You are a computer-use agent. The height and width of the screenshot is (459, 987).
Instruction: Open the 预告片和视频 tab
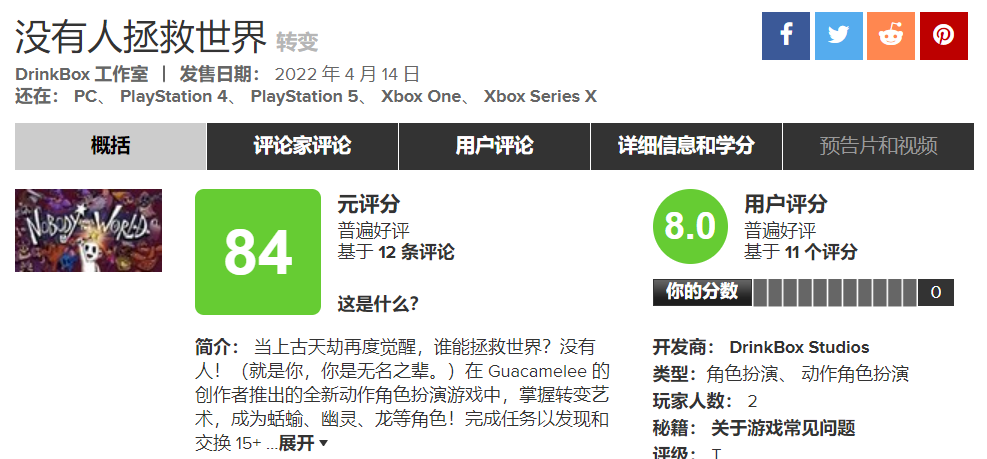878,146
